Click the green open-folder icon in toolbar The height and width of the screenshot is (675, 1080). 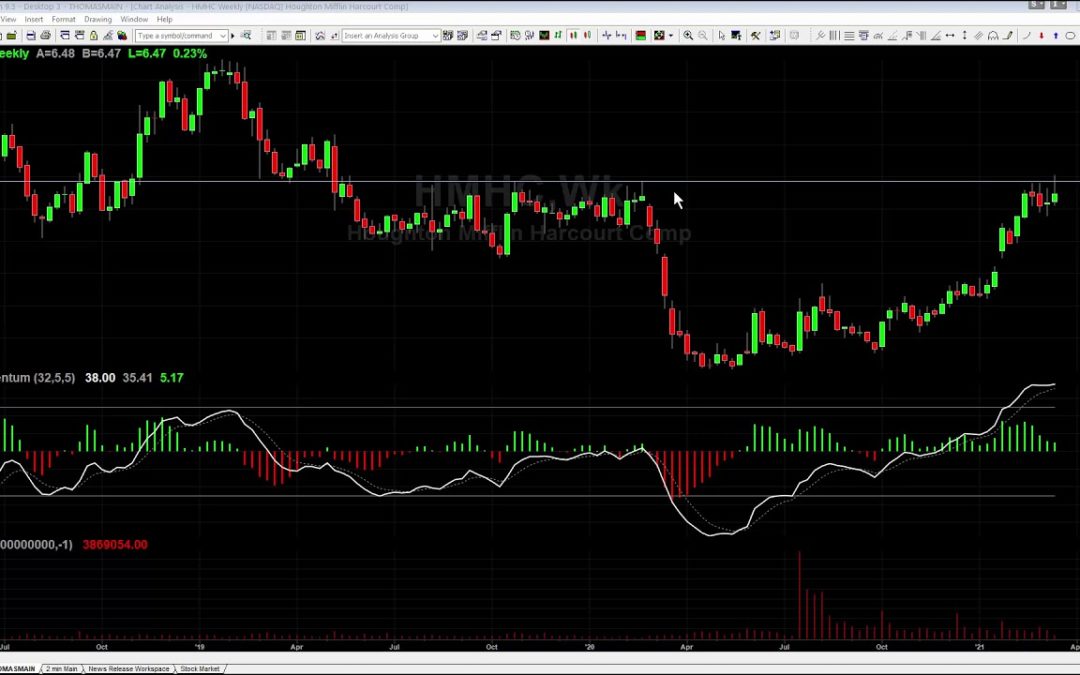pos(12,35)
